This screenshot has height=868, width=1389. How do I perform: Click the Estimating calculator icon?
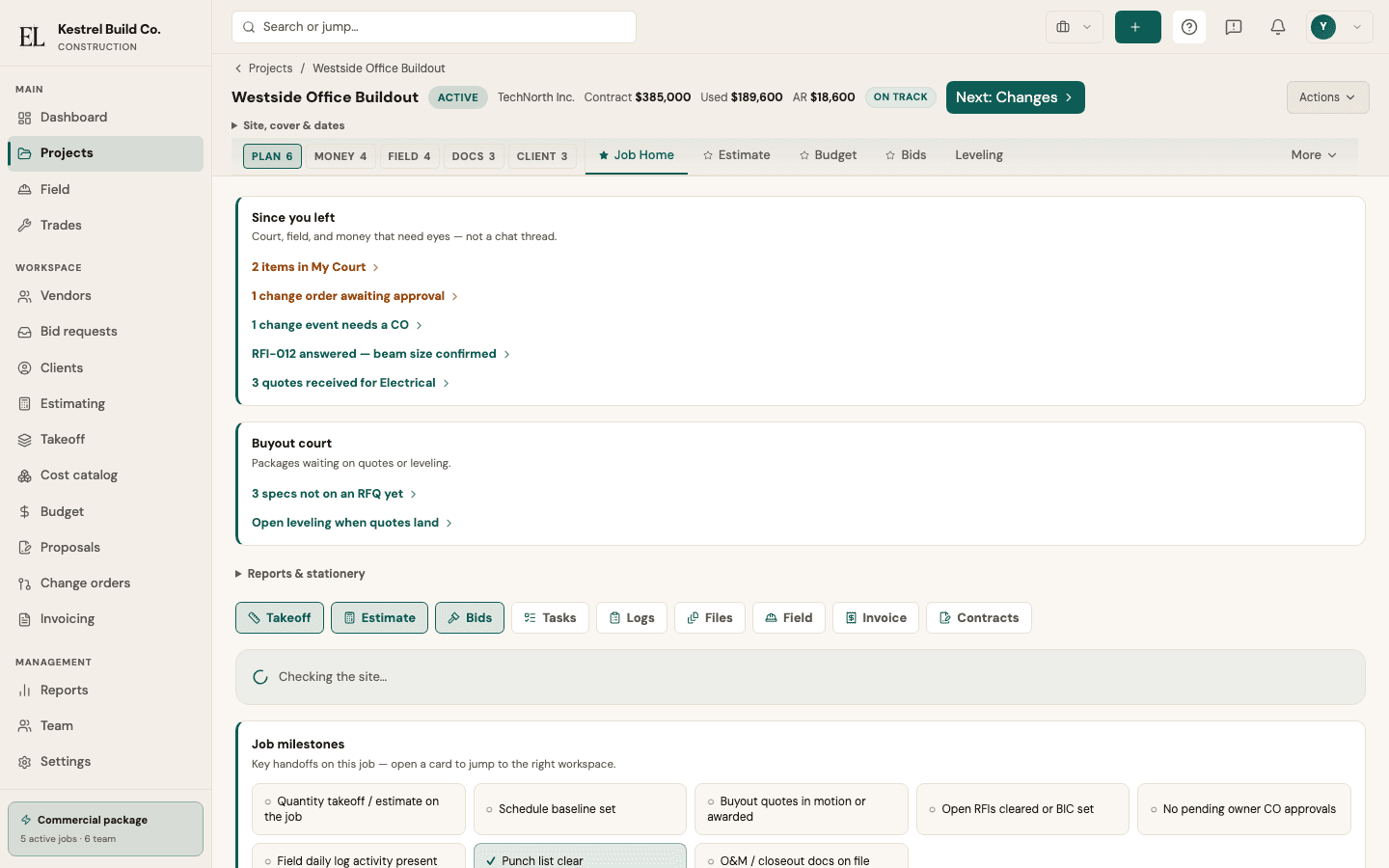[x=25, y=404]
